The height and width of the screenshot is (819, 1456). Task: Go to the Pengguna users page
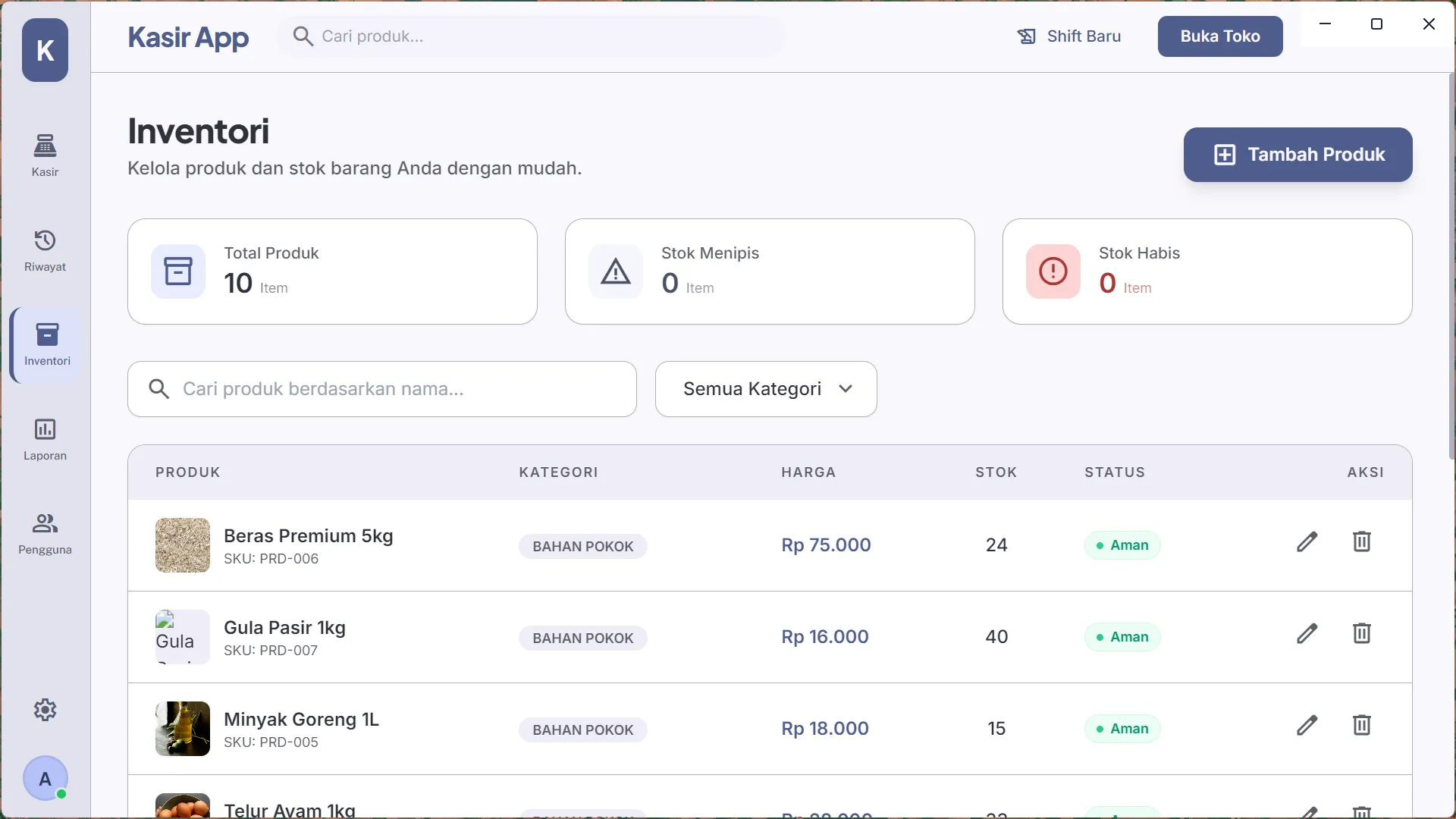tap(45, 534)
